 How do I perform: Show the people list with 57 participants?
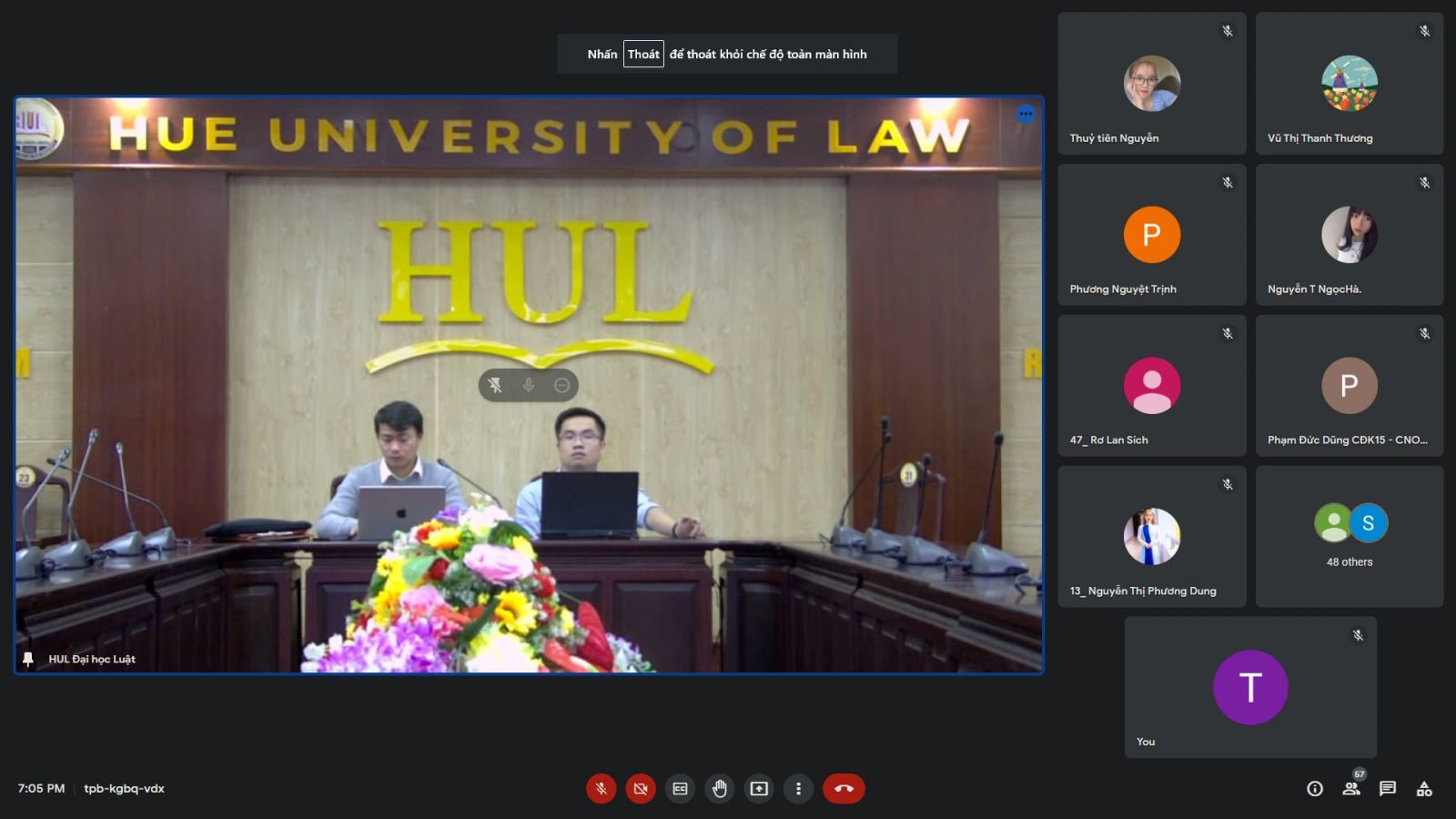pos(1351,789)
